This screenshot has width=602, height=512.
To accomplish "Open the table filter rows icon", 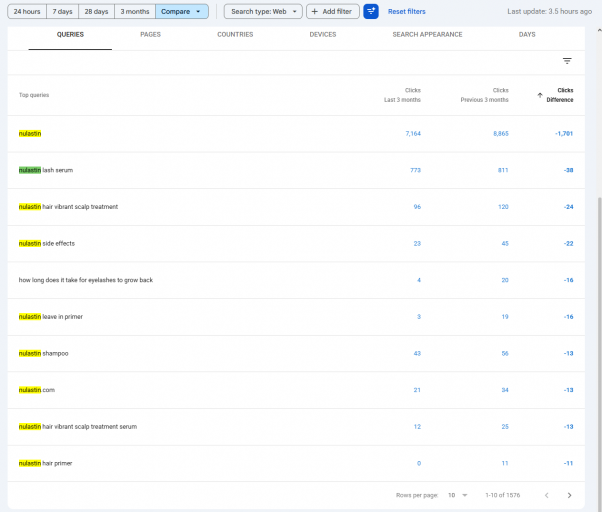I will click(x=567, y=61).
